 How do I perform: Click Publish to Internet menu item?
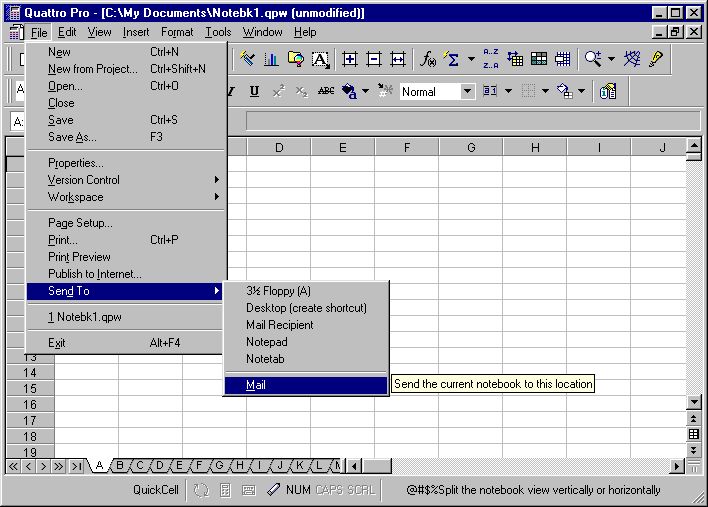tap(126, 274)
